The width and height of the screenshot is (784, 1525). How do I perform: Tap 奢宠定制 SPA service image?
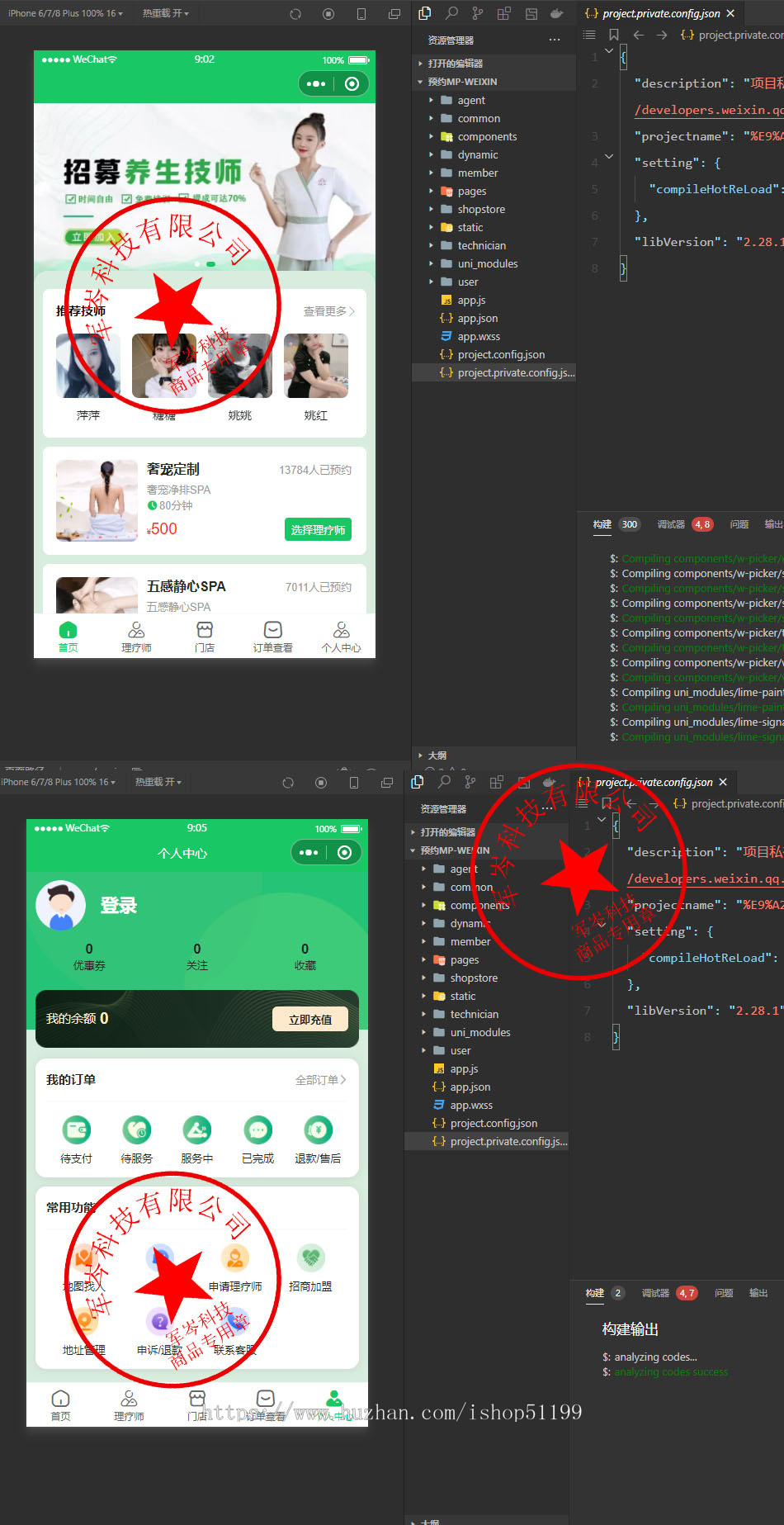97,500
